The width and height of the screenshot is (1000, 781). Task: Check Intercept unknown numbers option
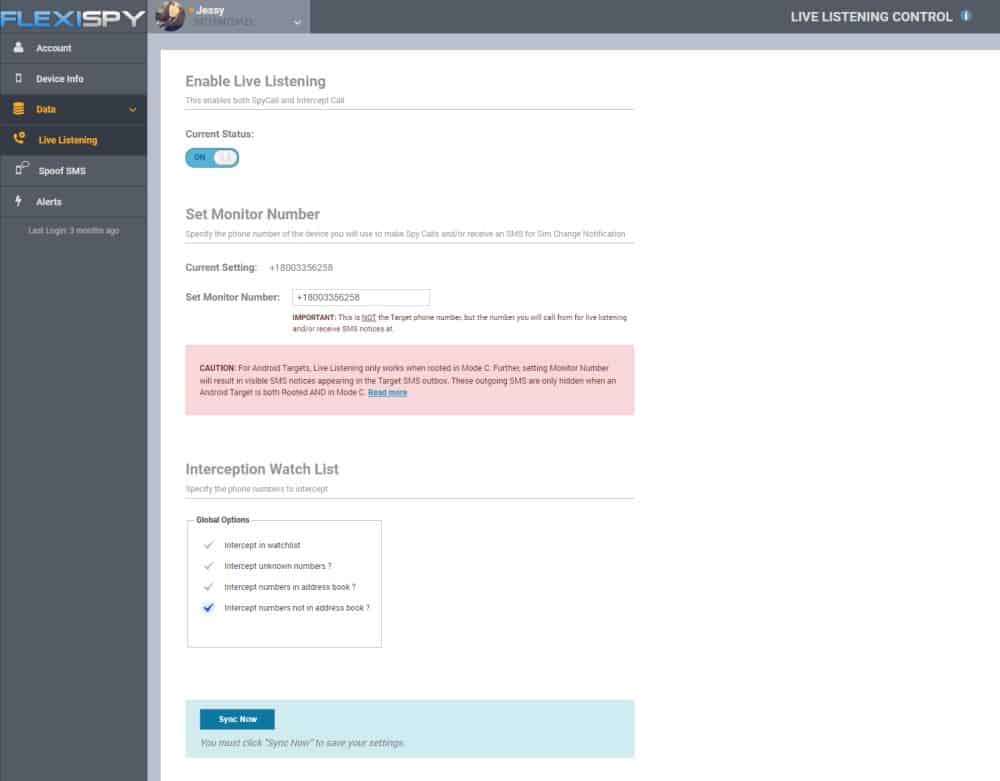click(x=209, y=566)
